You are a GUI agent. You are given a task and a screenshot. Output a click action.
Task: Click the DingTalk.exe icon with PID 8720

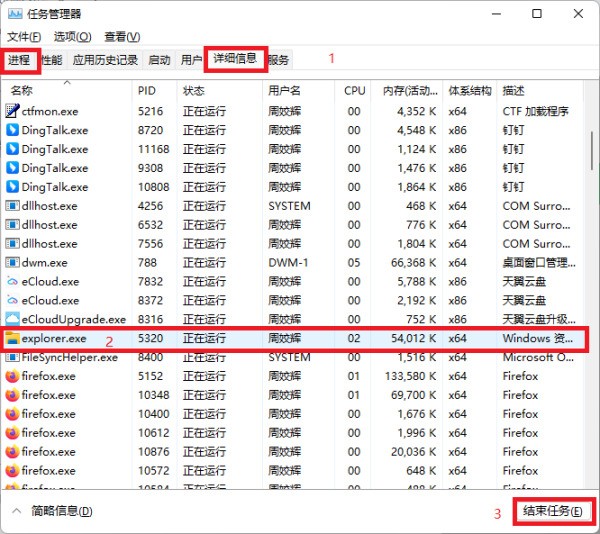[12, 131]
